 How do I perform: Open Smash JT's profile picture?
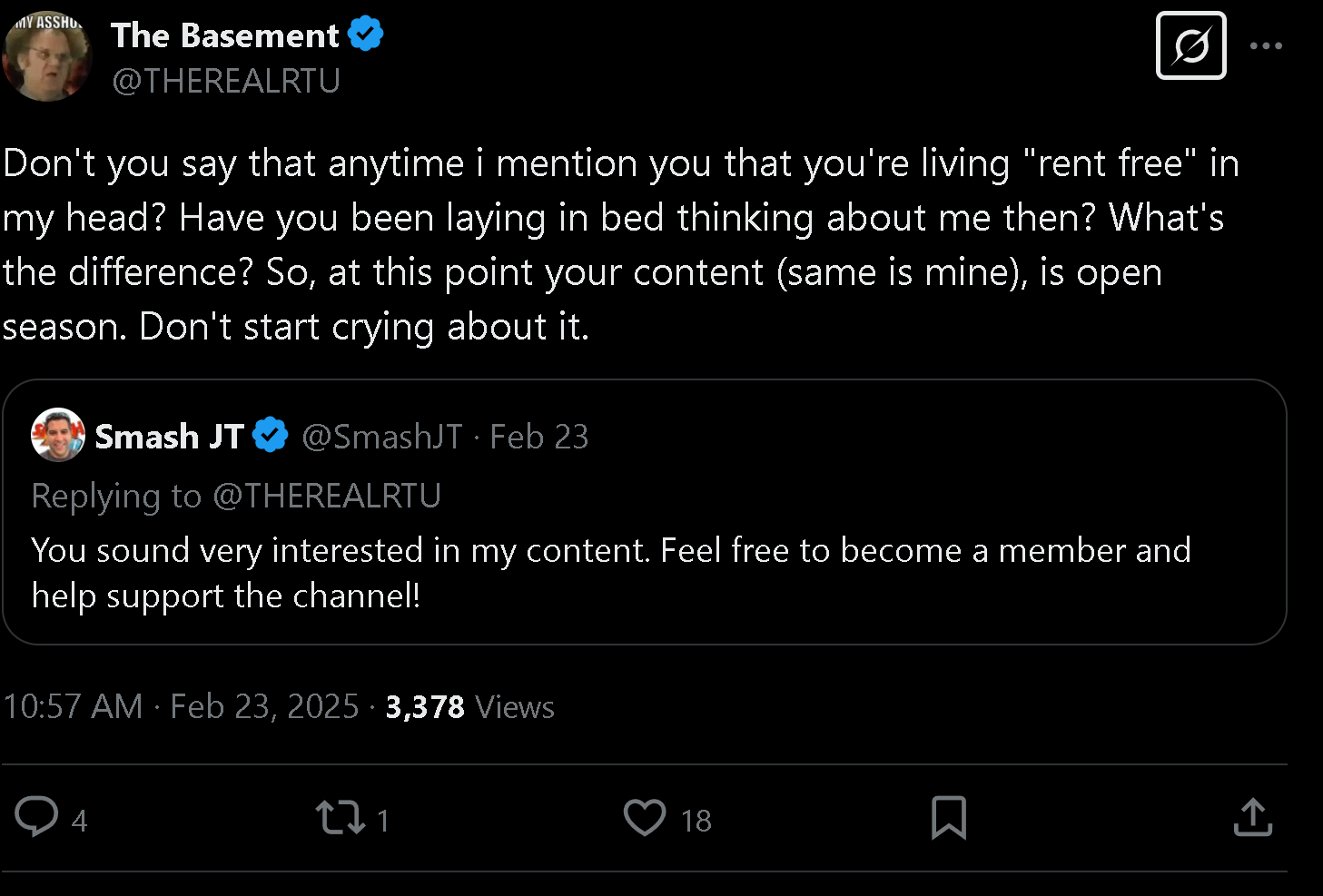click(58, 435)
